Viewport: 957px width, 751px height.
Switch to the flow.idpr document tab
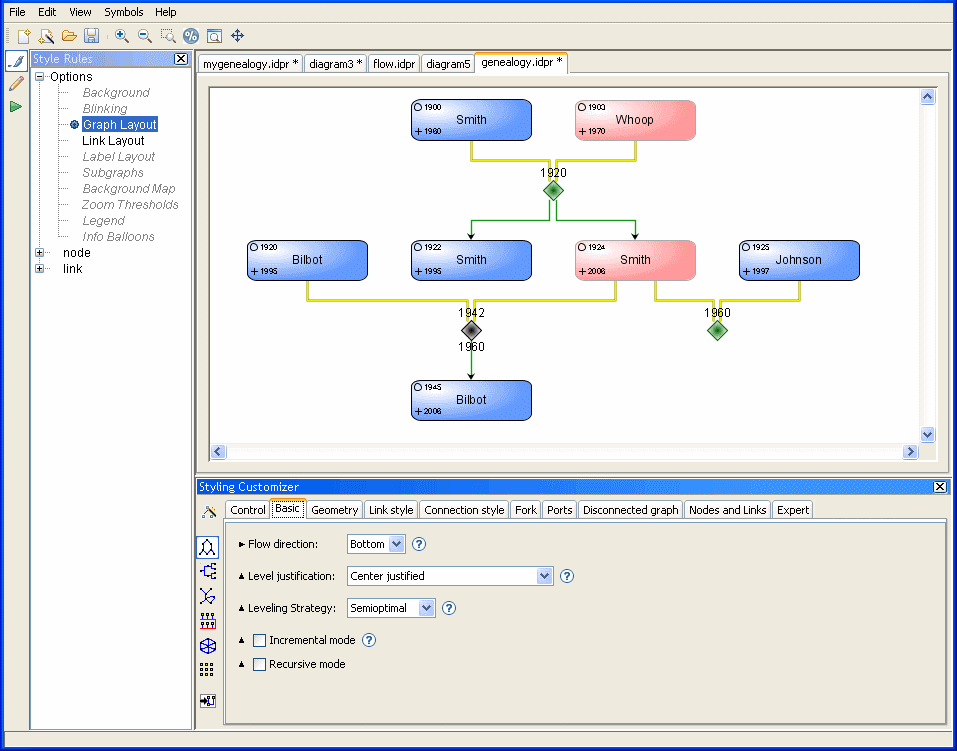[394, 64]
